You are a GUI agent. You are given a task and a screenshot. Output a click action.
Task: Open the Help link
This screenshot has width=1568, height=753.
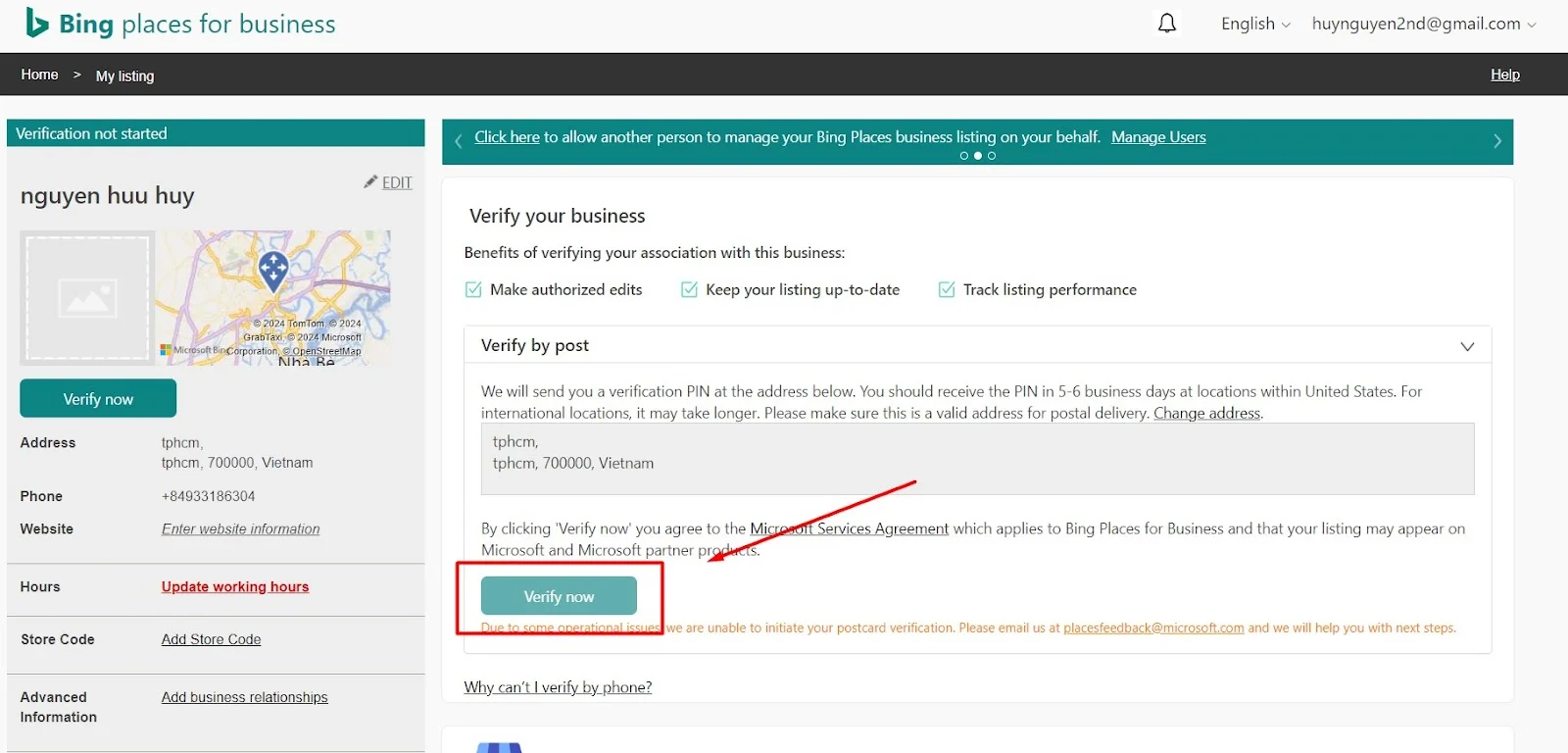1505,75
